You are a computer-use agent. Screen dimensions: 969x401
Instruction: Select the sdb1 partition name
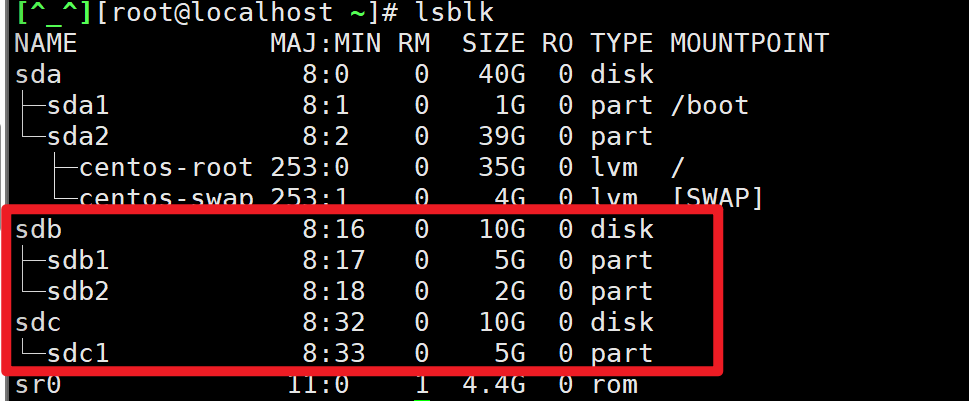coord(77,261)
